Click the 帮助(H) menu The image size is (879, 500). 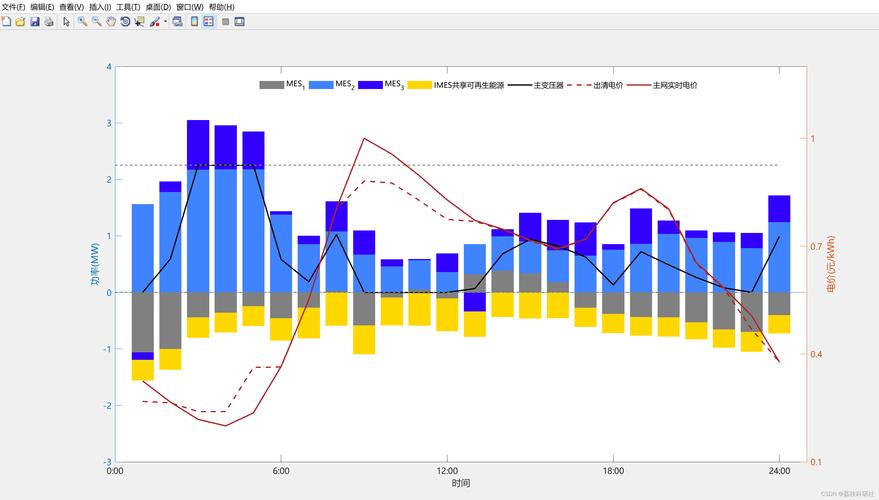tap(221, 7)
